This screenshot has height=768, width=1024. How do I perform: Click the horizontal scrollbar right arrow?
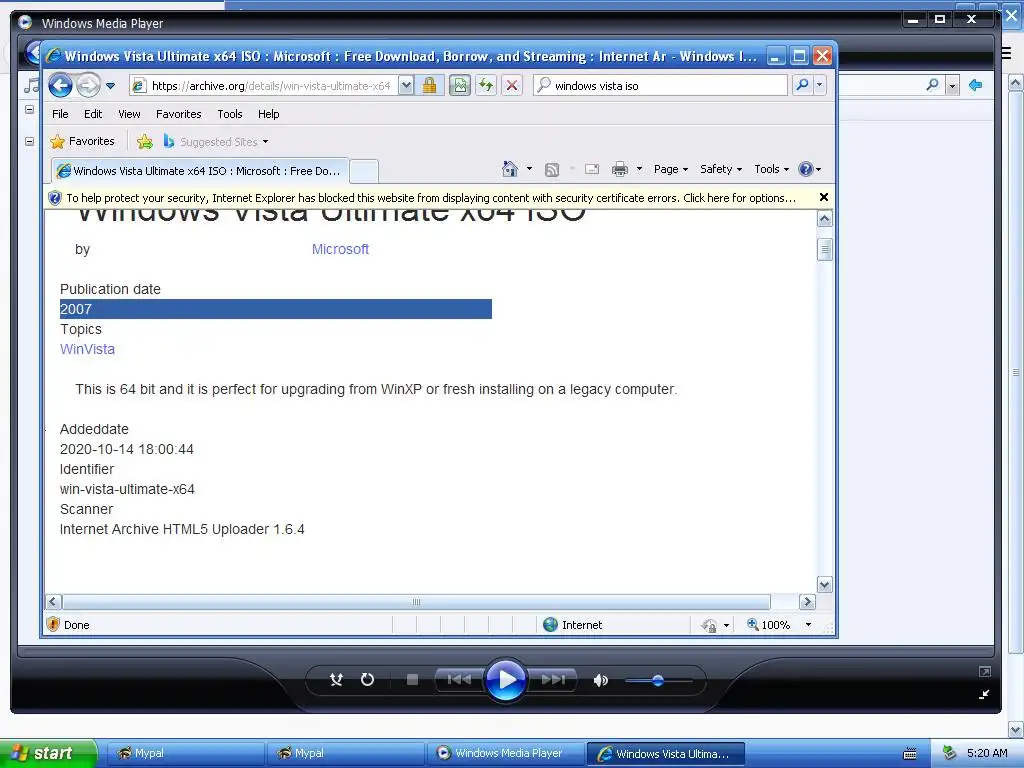[807, 601]
